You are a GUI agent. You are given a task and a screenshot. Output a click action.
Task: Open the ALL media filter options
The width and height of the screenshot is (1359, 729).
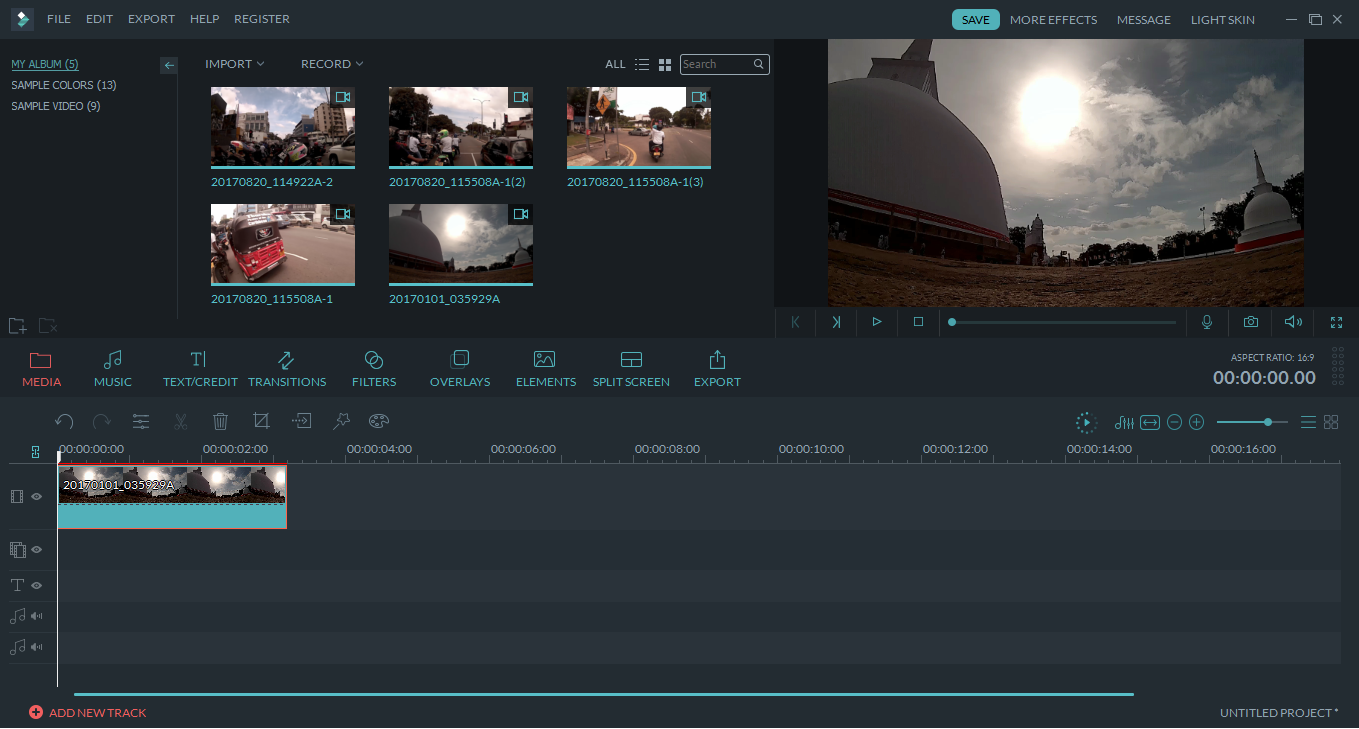[x=615, y=63]
